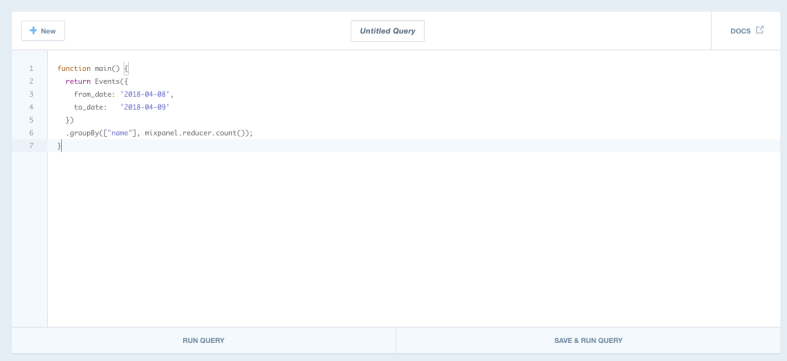Click SAVE & RUN QUERY button

(588, 340)
